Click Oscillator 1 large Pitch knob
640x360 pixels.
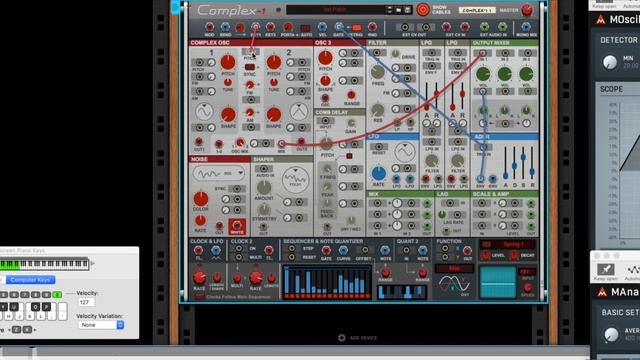click(x=228, y=62)
